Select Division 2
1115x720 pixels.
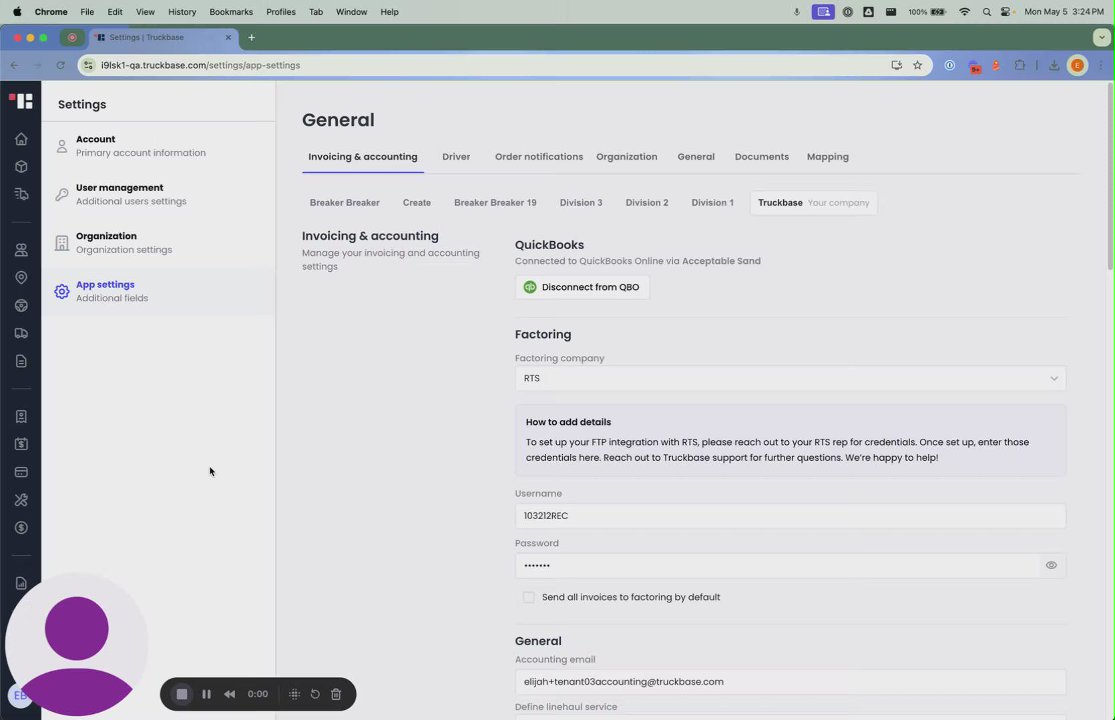pyautogui.click(x=646, y=203)
